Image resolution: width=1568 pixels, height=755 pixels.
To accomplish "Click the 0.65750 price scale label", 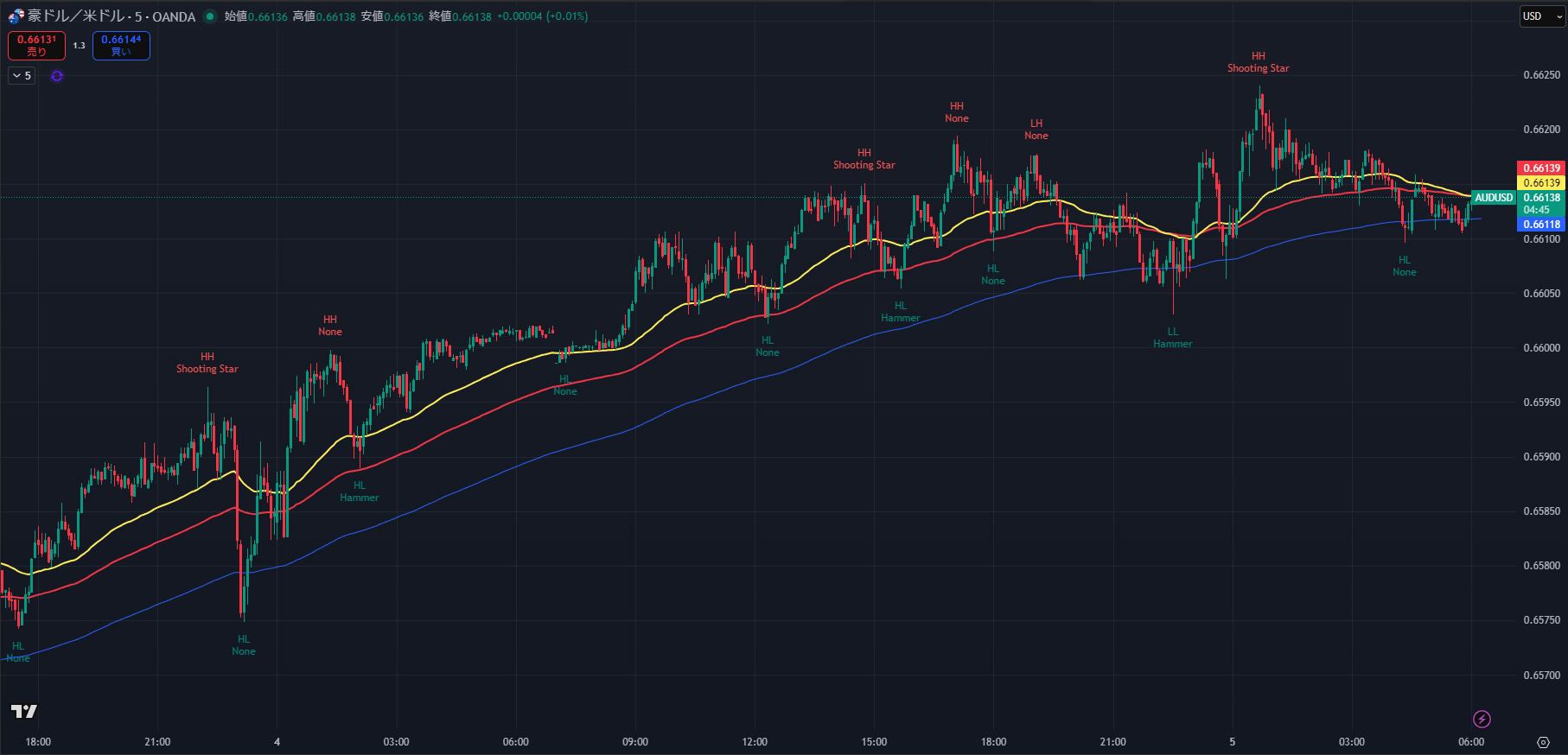I will click(1541, 620).
